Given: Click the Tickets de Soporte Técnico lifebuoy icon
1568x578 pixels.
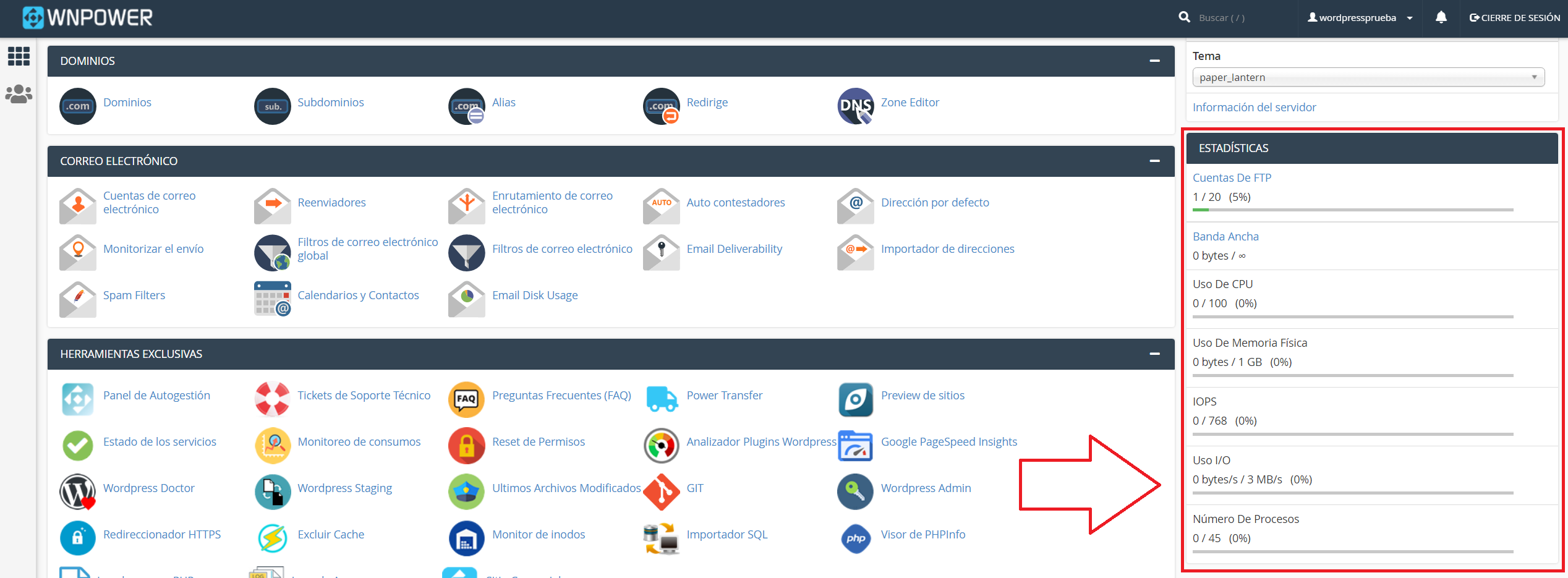Looking at the screenshot, I should (x=273, y=399).
